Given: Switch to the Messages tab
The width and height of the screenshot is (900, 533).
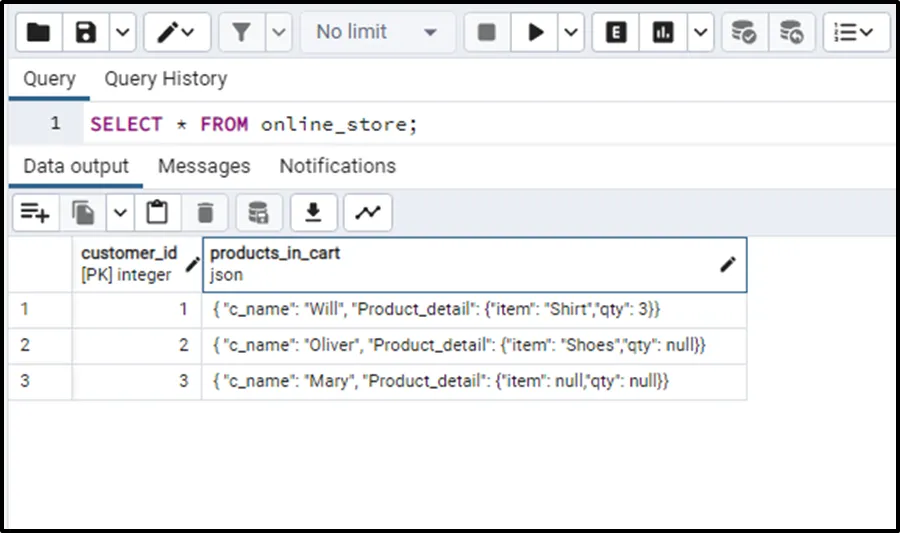Looking at the screenshot, I should click(x=204, y=166).
